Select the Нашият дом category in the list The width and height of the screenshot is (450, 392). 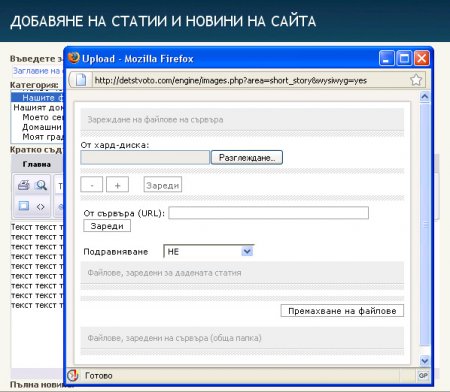(x=38, y=107)
